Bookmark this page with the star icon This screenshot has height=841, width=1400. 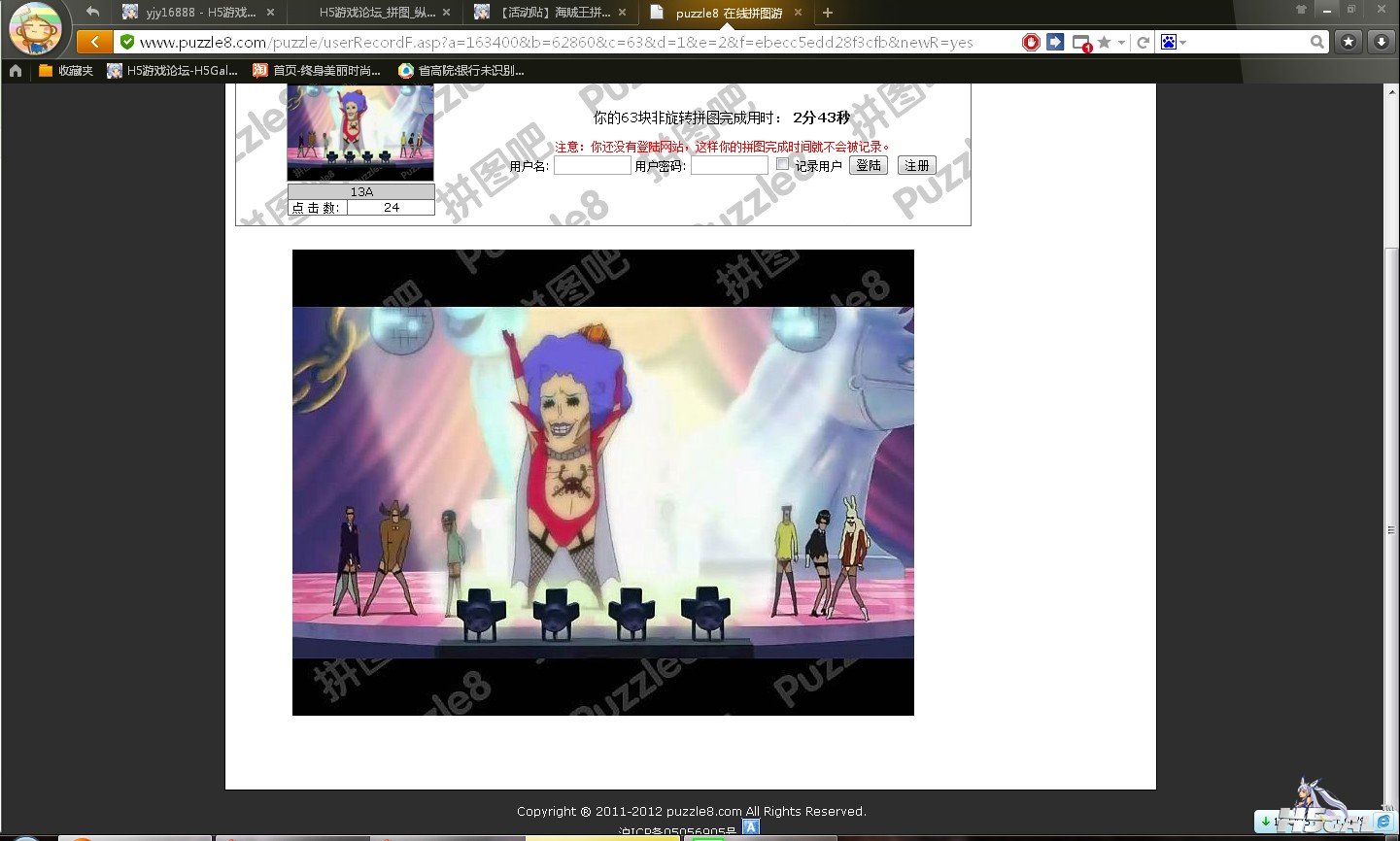tap(1104, 42)
